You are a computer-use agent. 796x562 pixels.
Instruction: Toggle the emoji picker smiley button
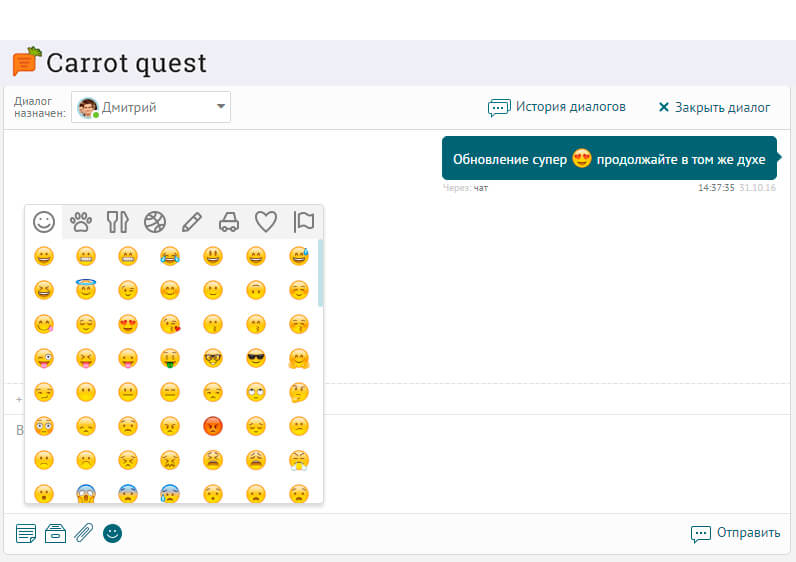pyautogui.click(x=113, y=533)
